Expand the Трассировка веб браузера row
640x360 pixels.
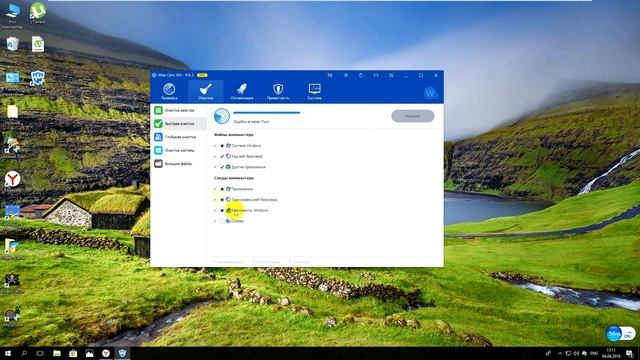(x=215, y=200)
